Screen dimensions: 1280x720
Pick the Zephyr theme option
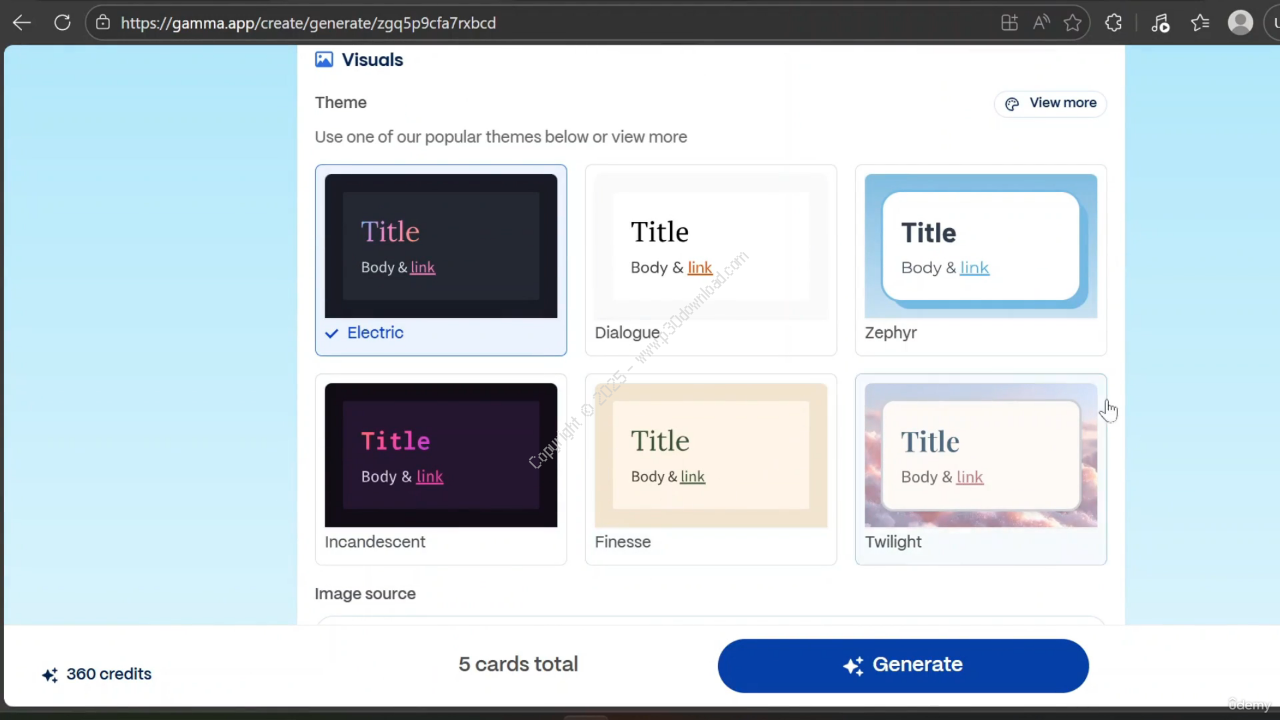tap(980, 259)
